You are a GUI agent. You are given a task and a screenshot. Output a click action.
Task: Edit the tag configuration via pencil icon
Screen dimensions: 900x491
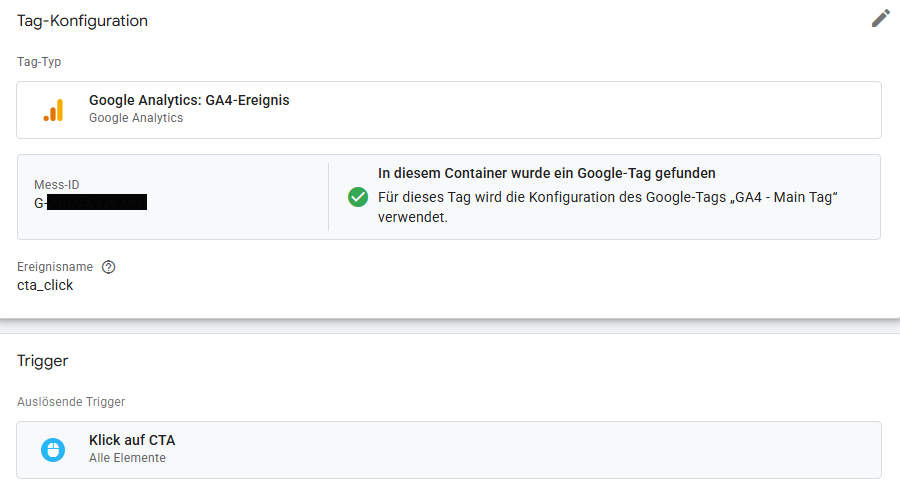pyautogui.click(x=880, y=18)
